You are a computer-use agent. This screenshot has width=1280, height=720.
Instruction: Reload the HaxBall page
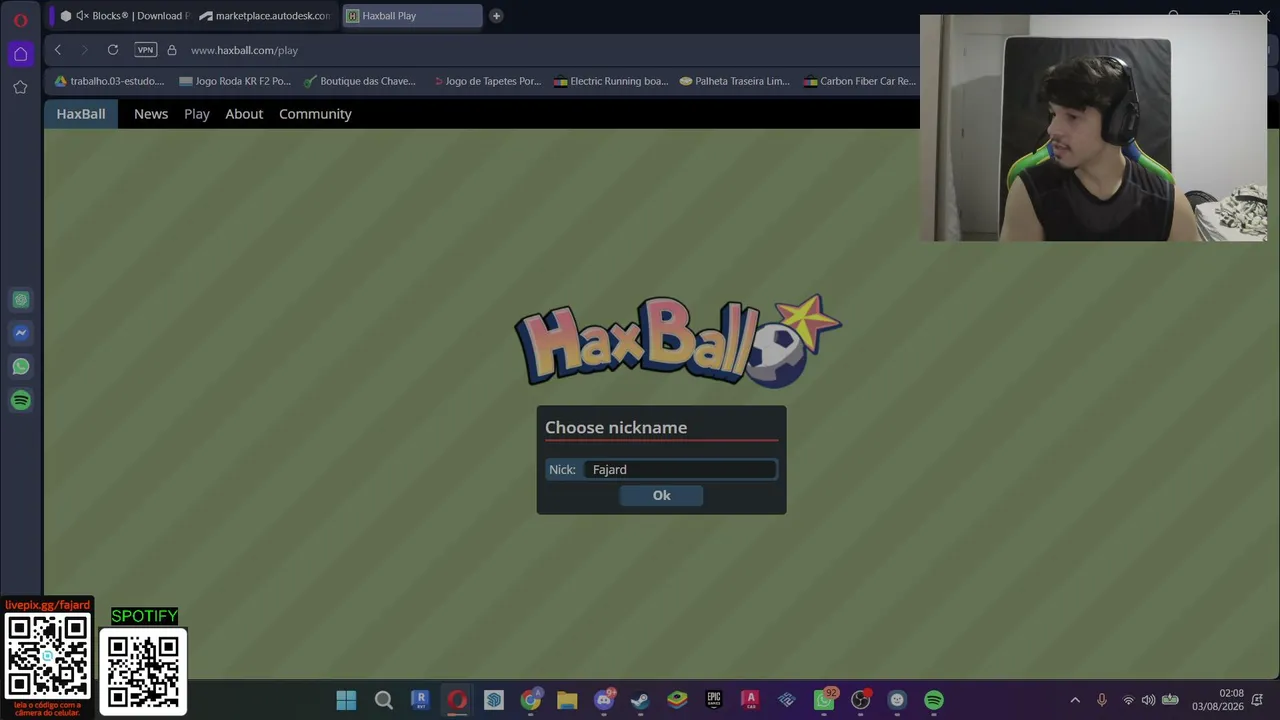[x=113, y=50]
